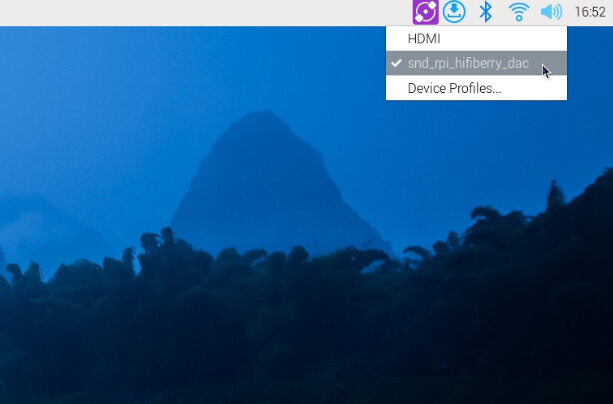This screenshot has width=613, height=404.
Task: Open the Wi-Fi networks icon
Action: coord(518,12)
